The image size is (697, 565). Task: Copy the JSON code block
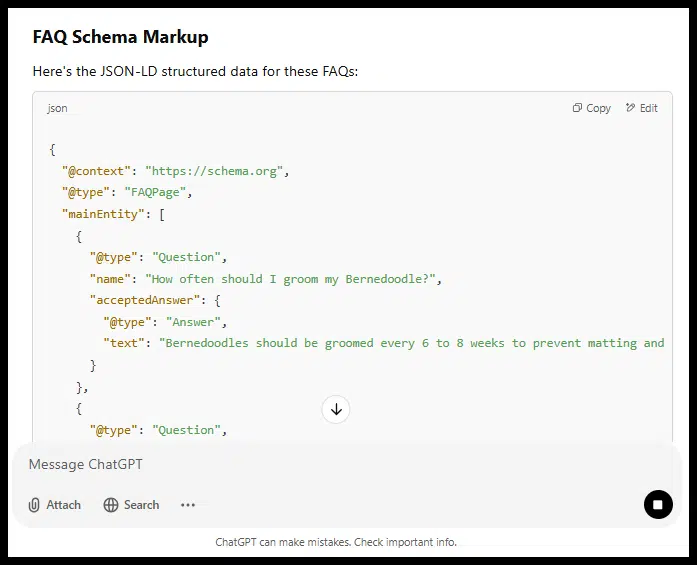pos(592,108)
